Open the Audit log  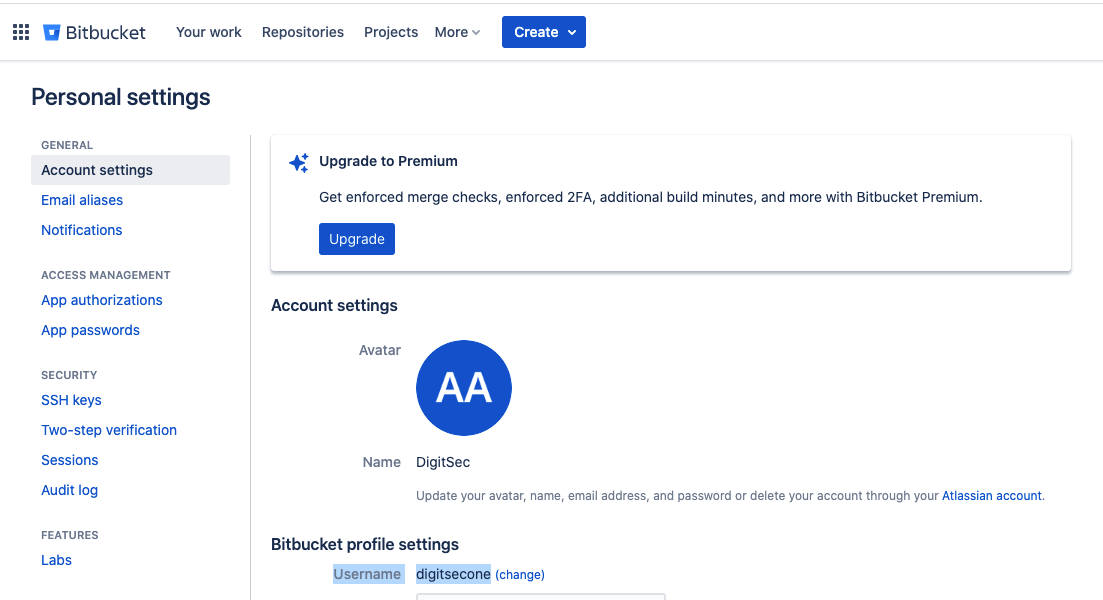[69, 490]
